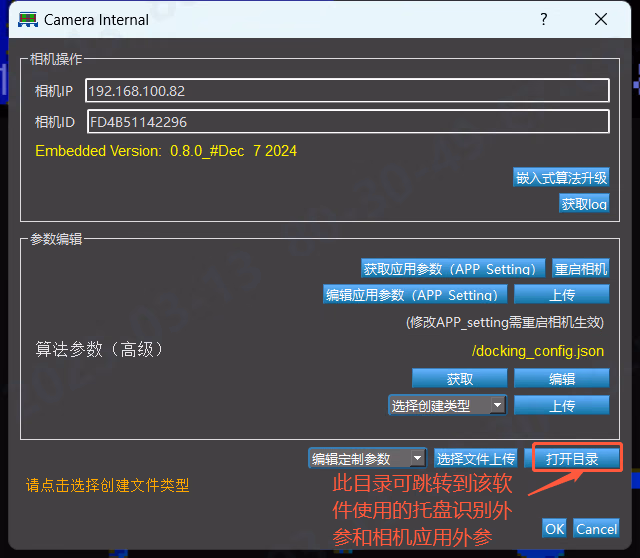This screenshot has height=558, width=640.
Task: Click 上传 button next to 编辑应用参数
Action: click(562, 294)
